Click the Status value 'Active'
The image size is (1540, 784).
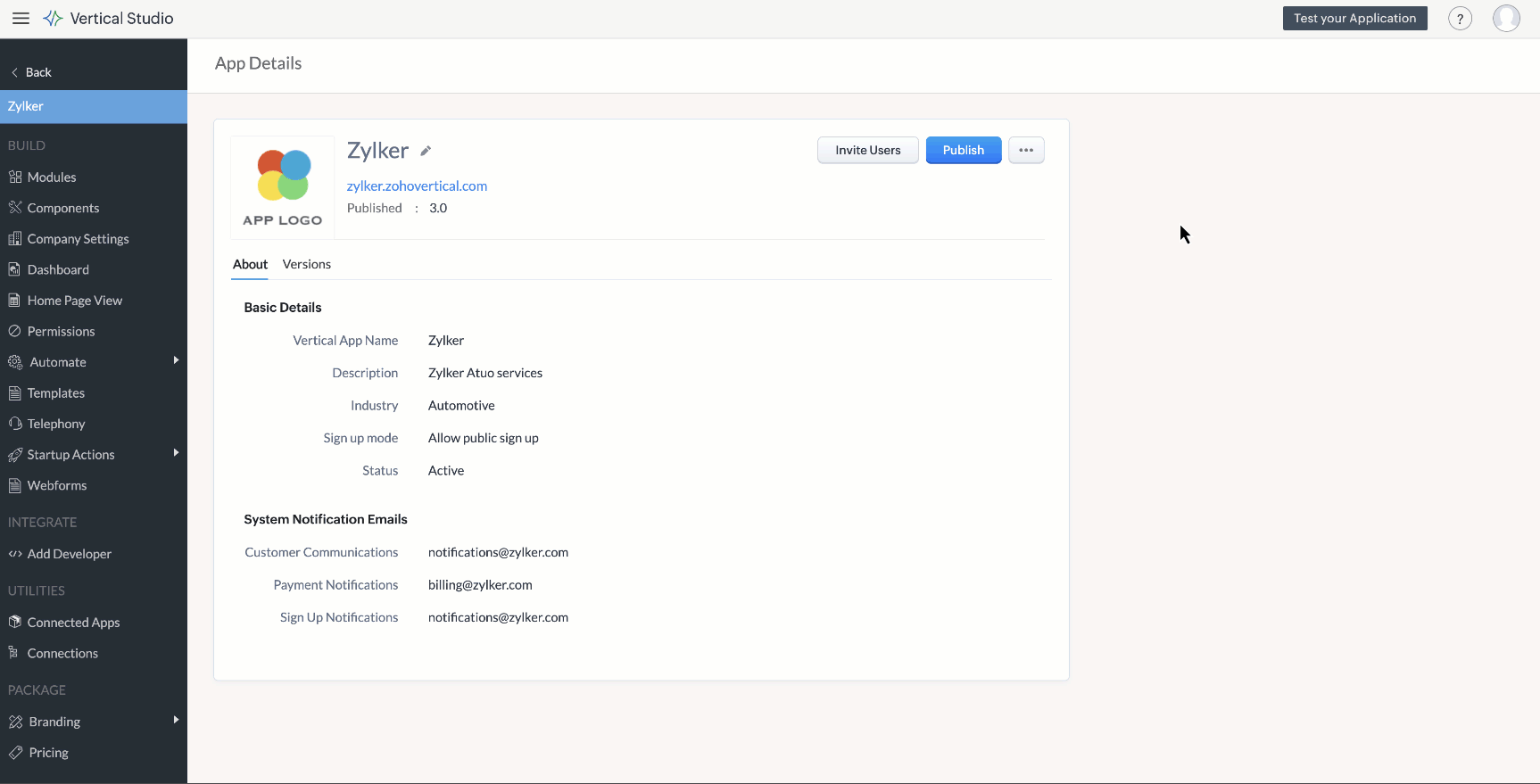click(x=446, y=470)
